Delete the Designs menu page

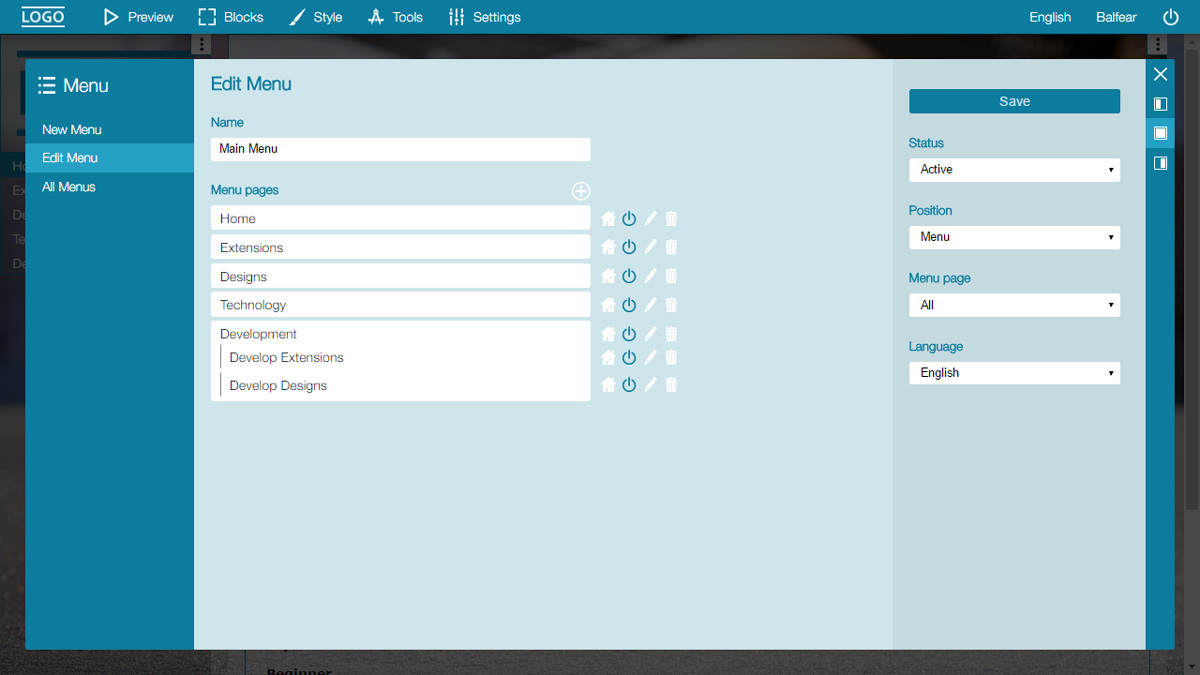tap(671, 276)
